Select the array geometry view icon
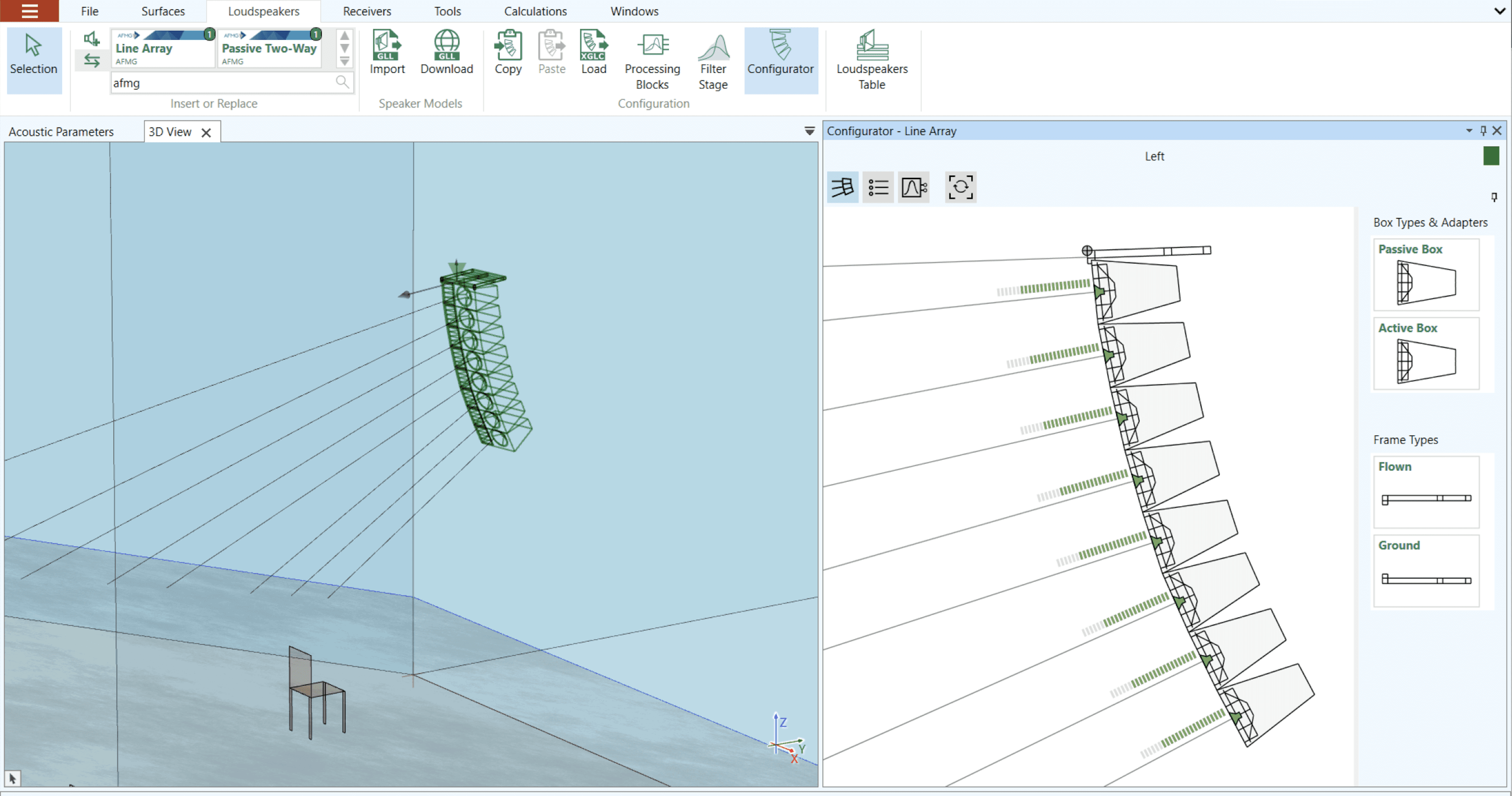This screenshot has width=1512, height=796. (x=842, y=187)
